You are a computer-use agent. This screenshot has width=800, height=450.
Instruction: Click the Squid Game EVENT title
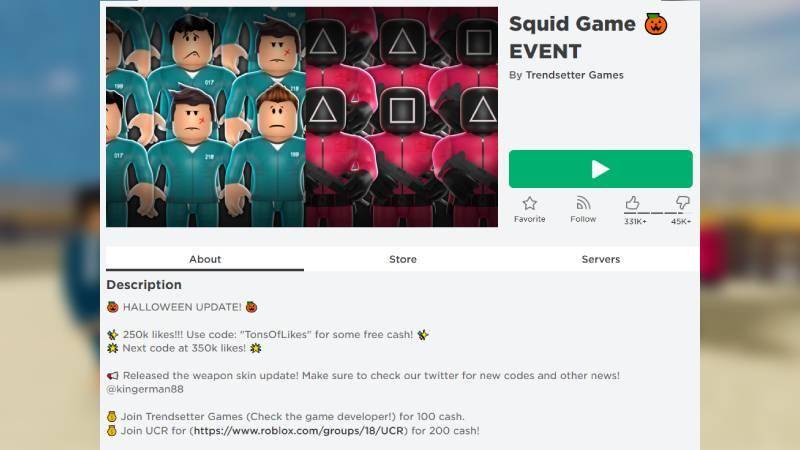(572, 38)
